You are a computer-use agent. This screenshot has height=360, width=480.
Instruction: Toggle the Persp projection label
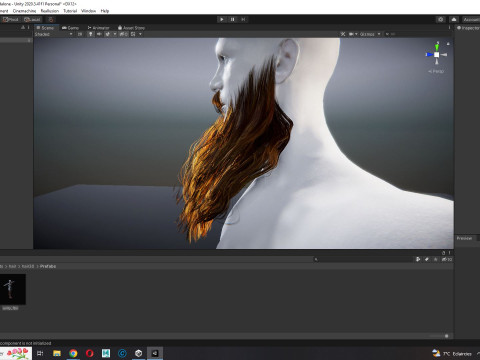[x=436, y=71]
